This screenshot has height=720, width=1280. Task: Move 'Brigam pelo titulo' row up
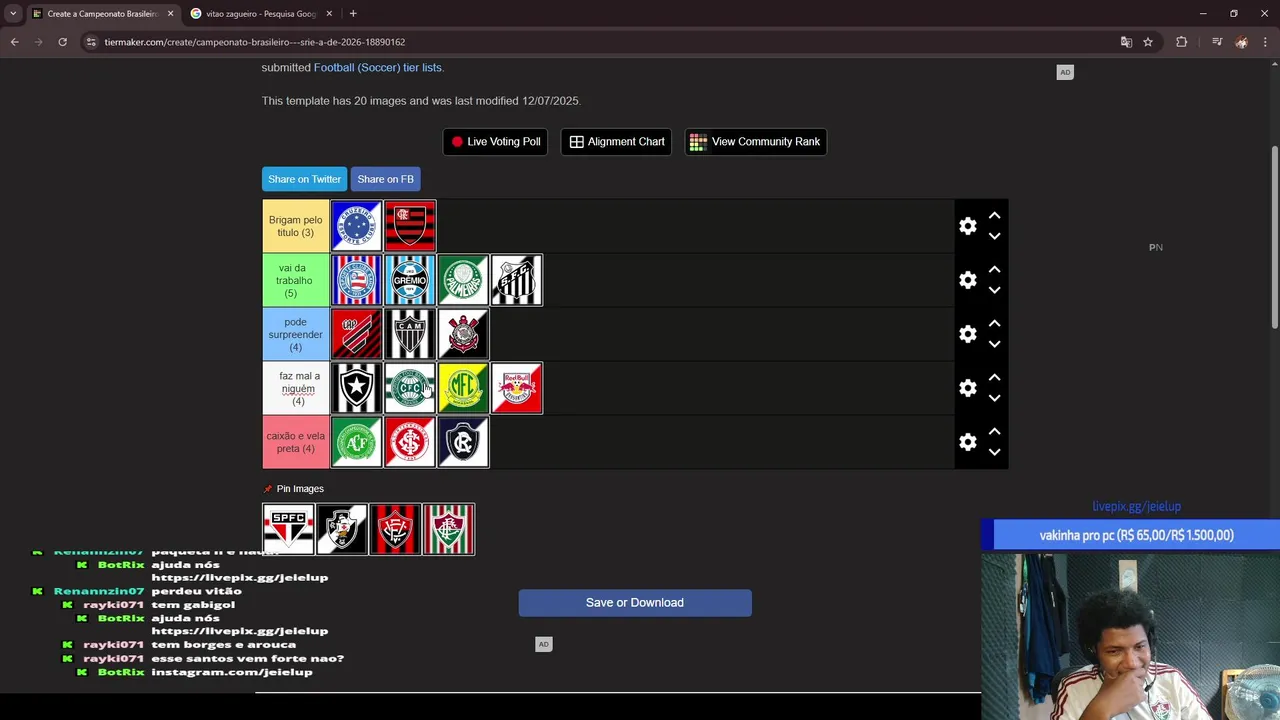[995, 216]
